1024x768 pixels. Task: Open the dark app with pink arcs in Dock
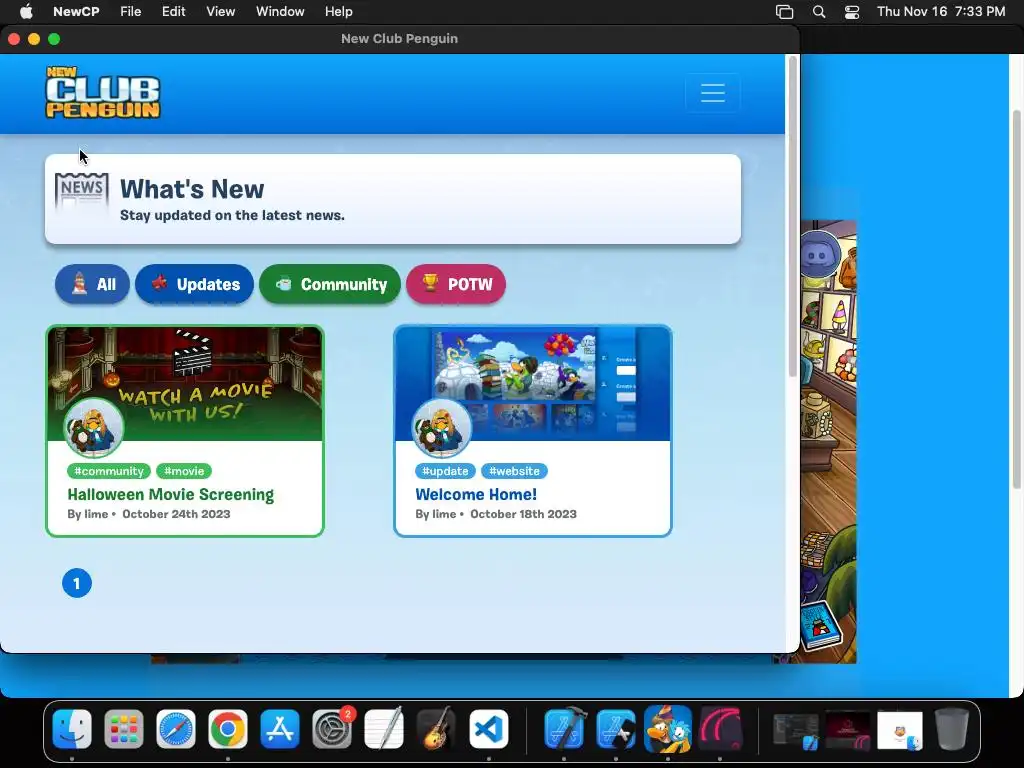(720, 729)
